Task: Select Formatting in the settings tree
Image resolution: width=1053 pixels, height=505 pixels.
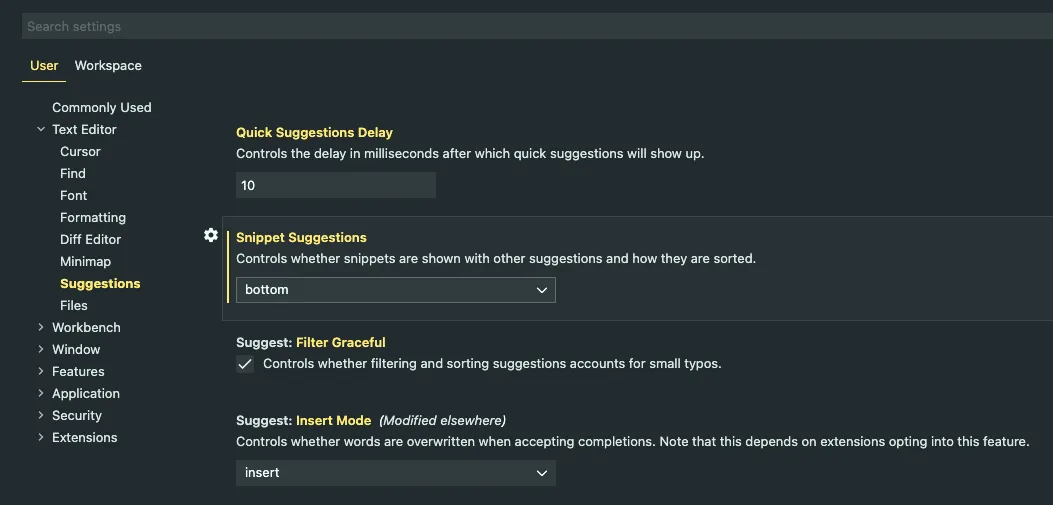Action: click(93, 218)
